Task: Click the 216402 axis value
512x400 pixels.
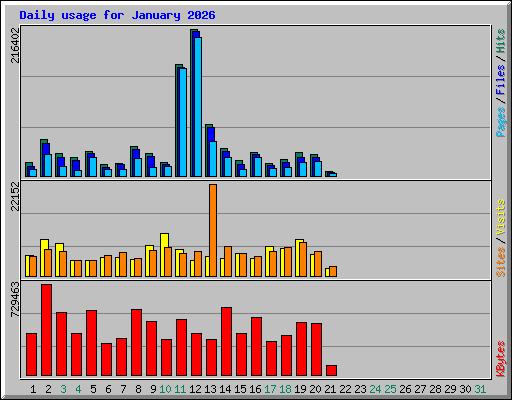Action: (x=15, y=45)
